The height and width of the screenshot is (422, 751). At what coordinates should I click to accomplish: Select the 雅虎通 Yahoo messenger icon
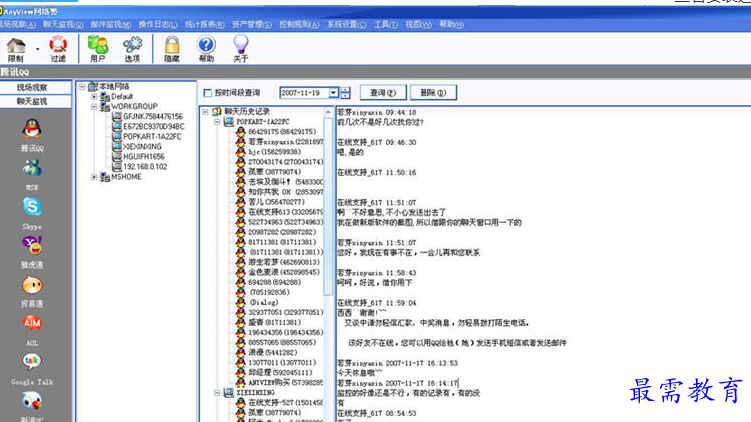[32, 245]
